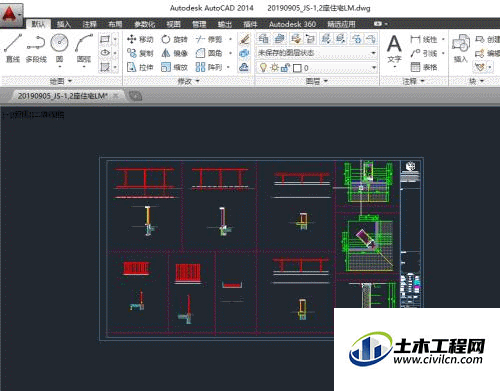Activate the Mirror (镜像) tool

coord(174,53)
